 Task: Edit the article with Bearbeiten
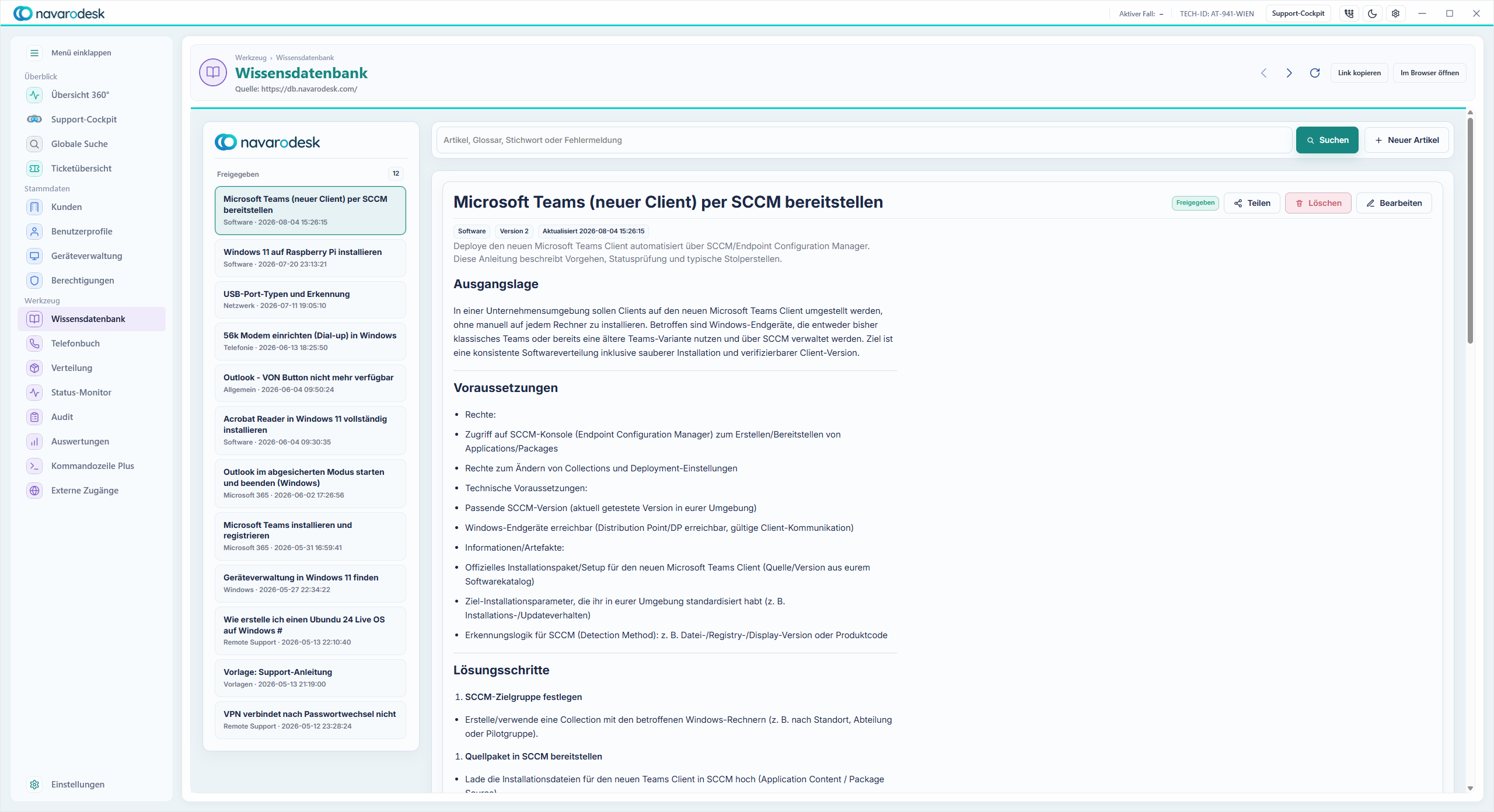(1394, 203)
